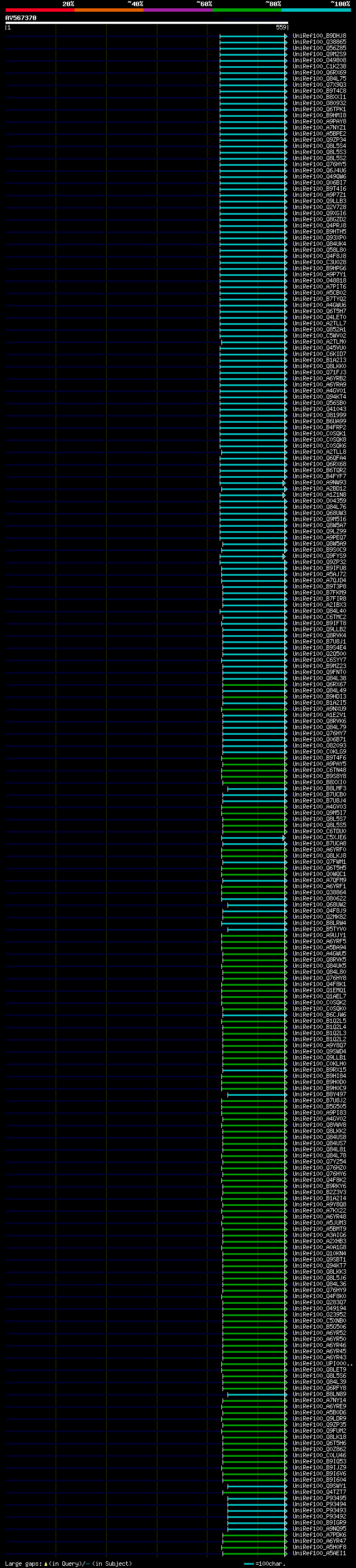This screenshot has width=356, height=1568.
Task: Choose hit UniRef100_Q84L75
Action: (319, 78)
